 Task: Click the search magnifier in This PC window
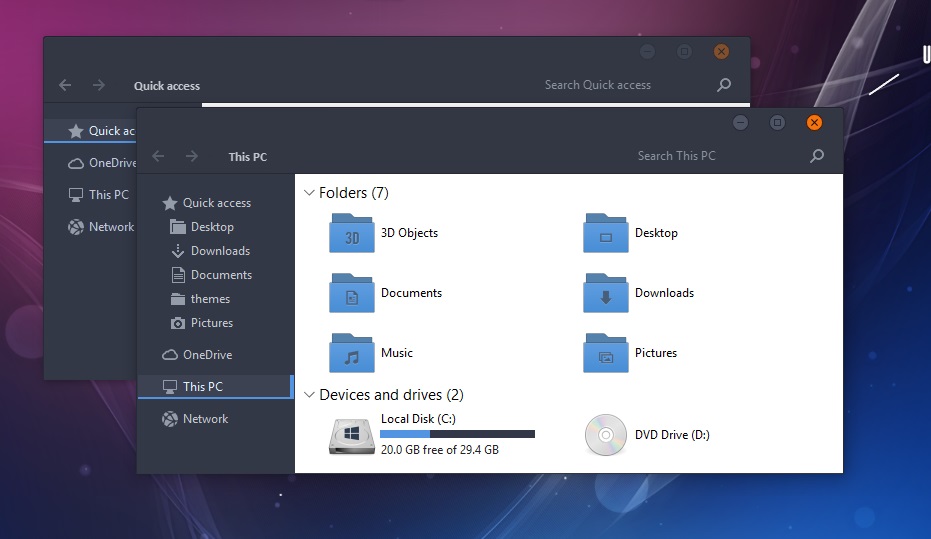pos(816,156)
